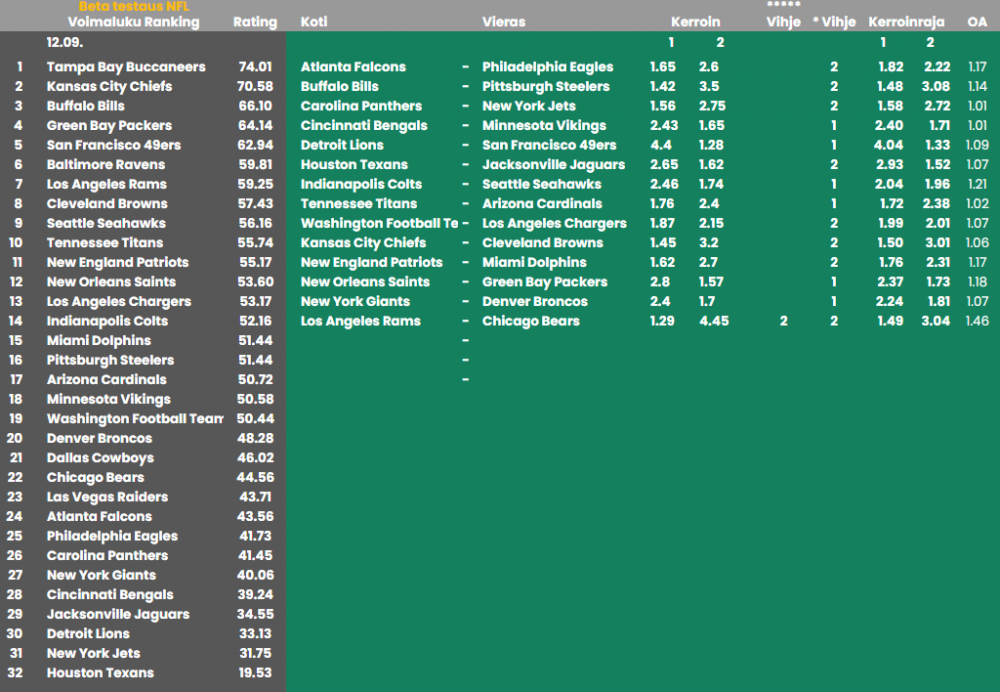Select Houston Texans in ranking list

point(100,673)
